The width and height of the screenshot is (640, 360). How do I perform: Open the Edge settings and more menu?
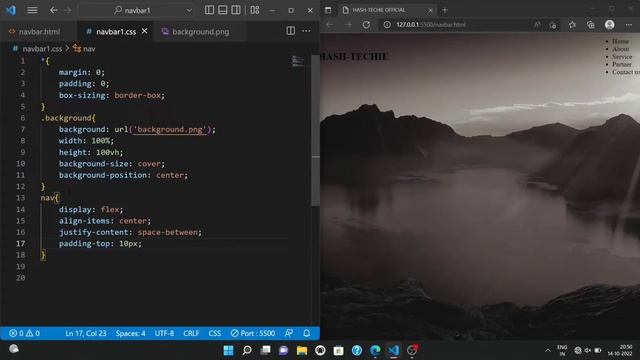click(629, 24)
